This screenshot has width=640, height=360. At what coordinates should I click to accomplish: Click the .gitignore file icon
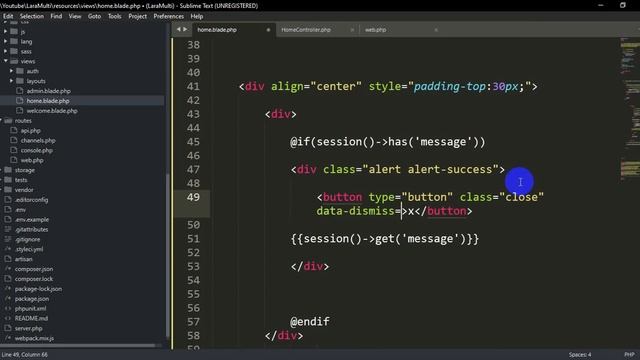tap(8, 239)
